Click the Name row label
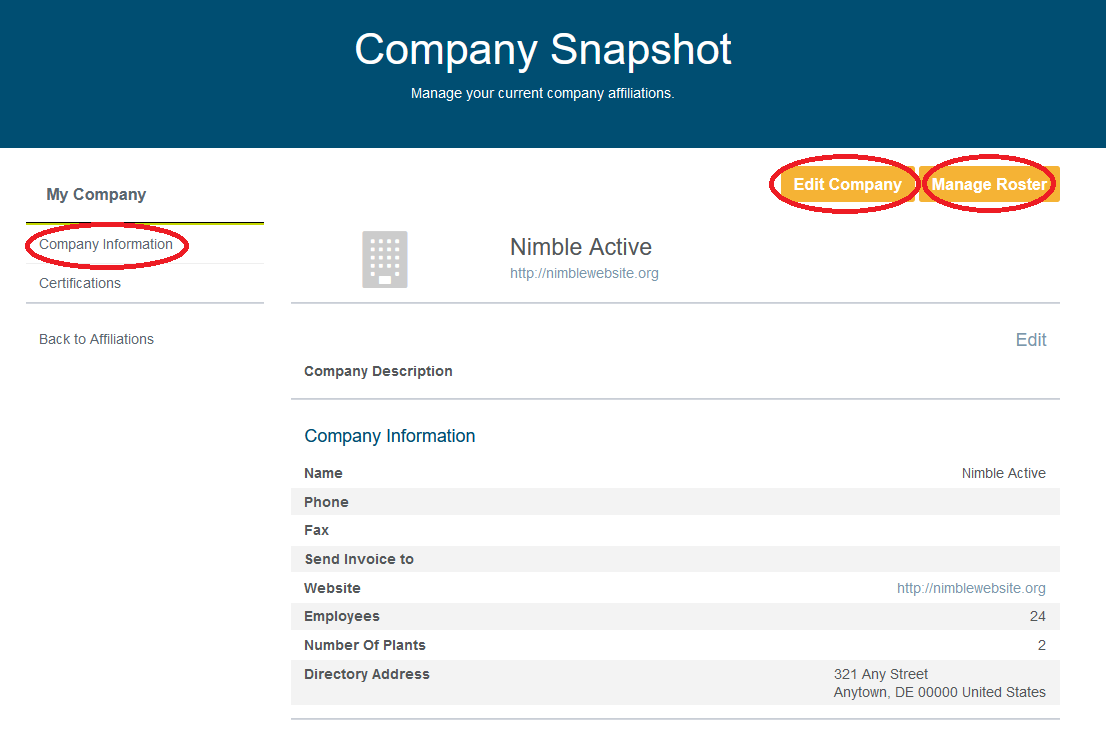This screenshot has height=739, width=1106. point(323,473)
